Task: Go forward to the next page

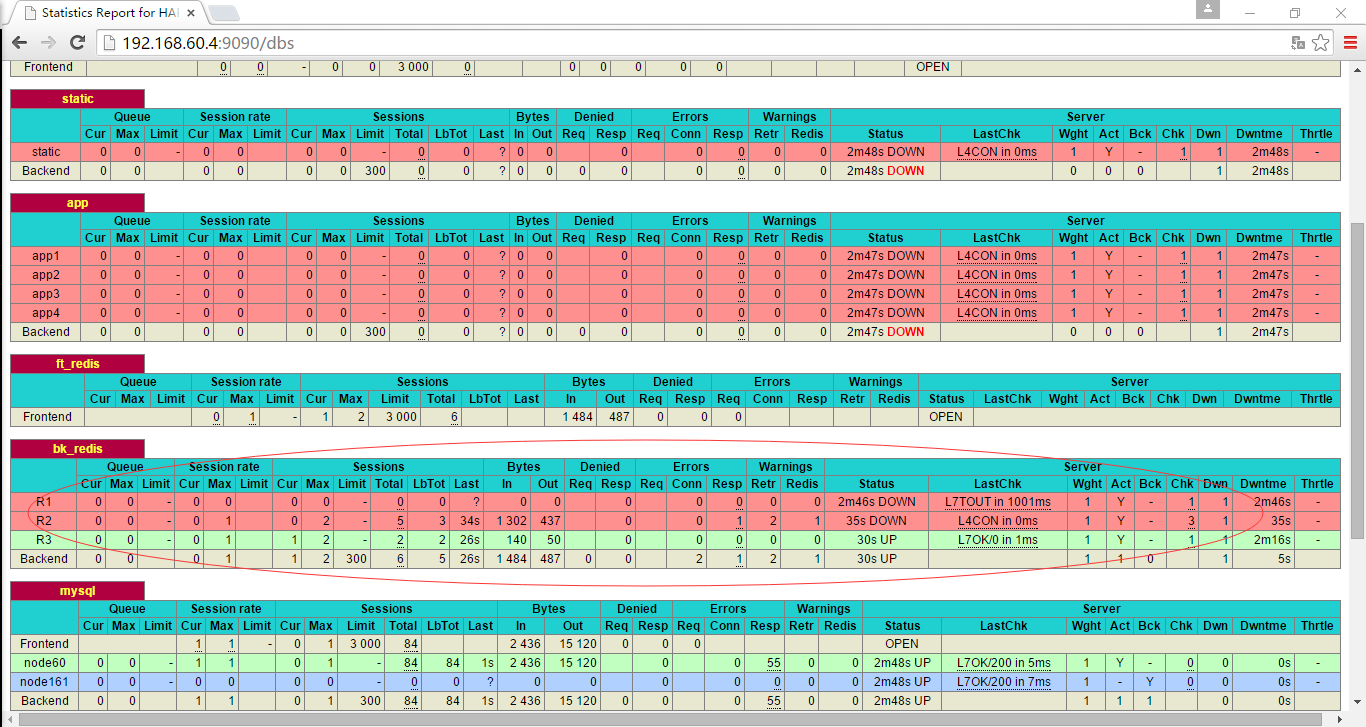Action: (48, 43)
